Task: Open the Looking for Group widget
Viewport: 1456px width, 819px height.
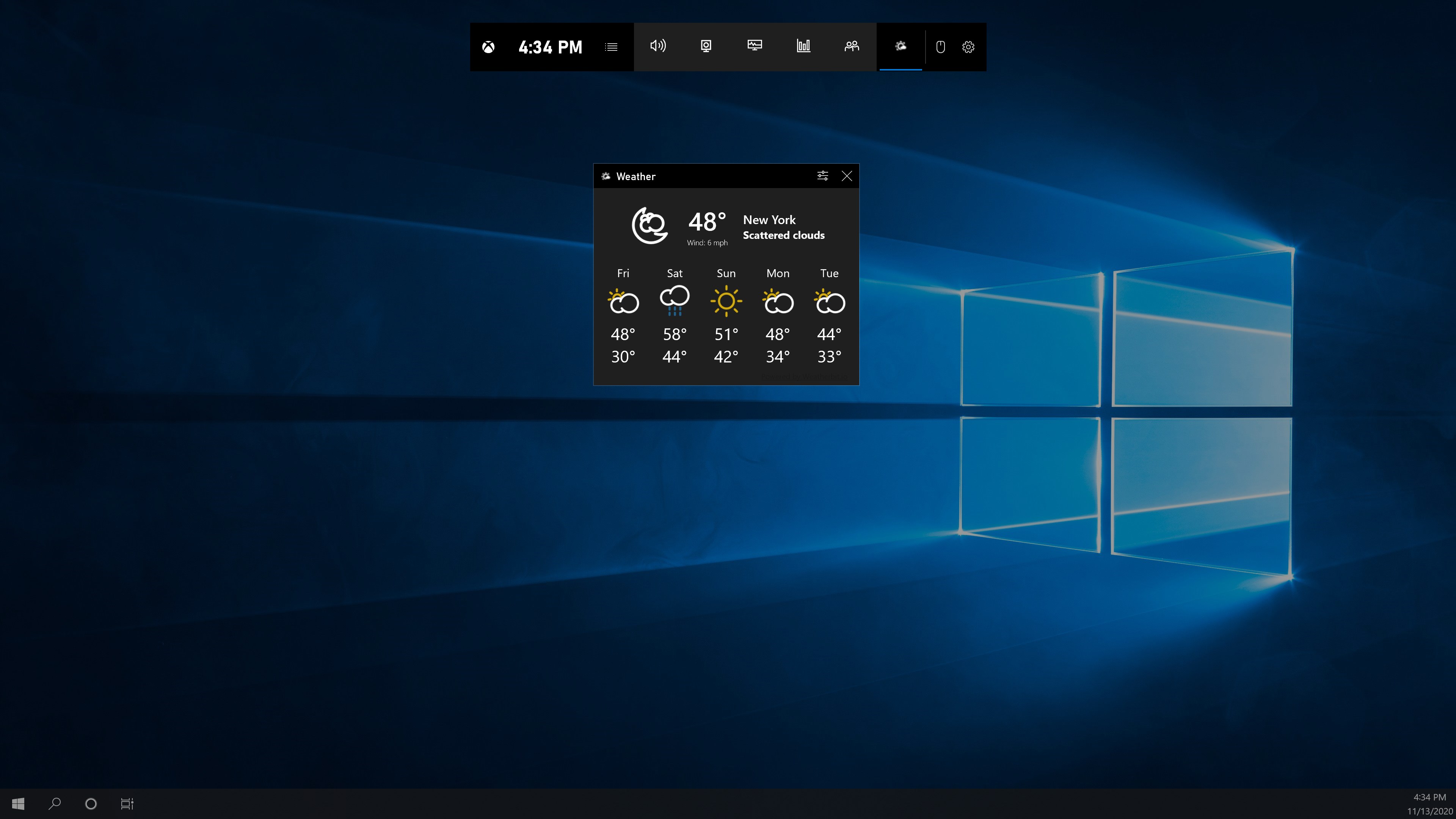Action: pos(852,47)
